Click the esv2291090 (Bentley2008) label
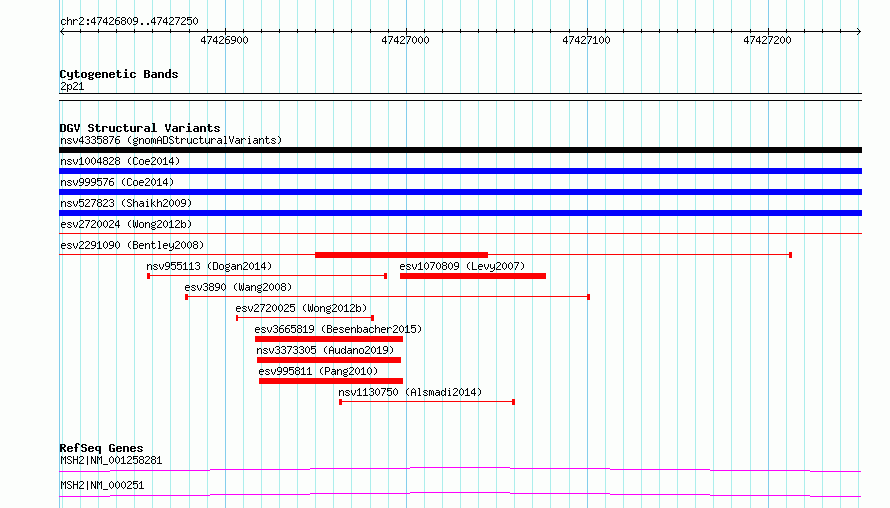Image resolution: width=890 pixels, height=508 pixels. (x=132, y=245)
